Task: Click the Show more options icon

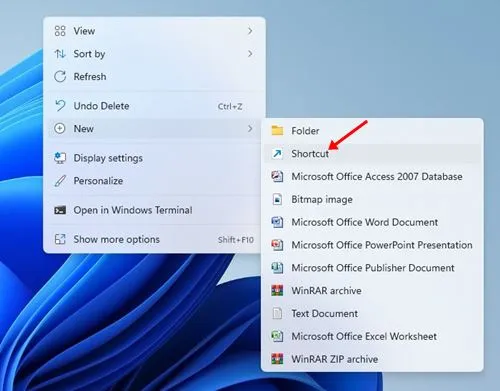Action: pos(60,239)
